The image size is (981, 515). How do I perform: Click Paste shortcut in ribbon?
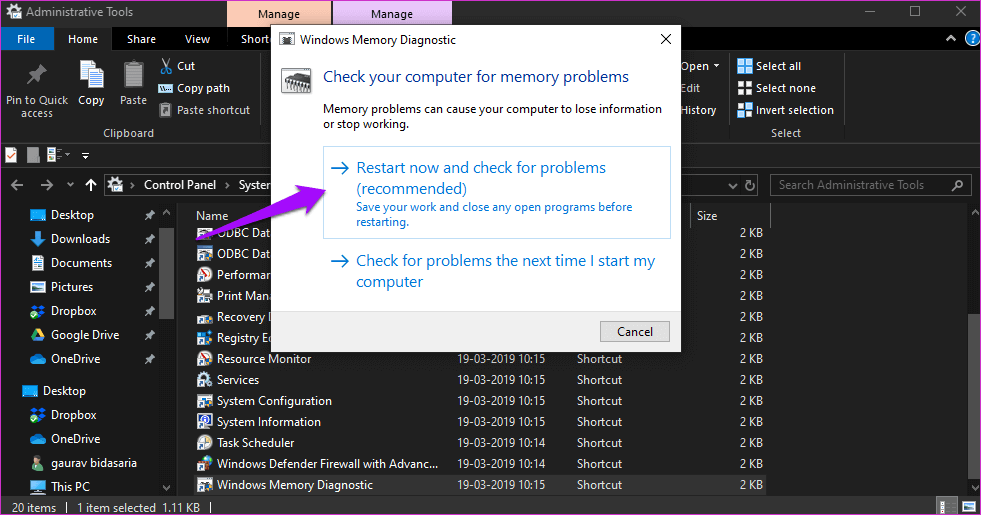[x=205, y=110]
